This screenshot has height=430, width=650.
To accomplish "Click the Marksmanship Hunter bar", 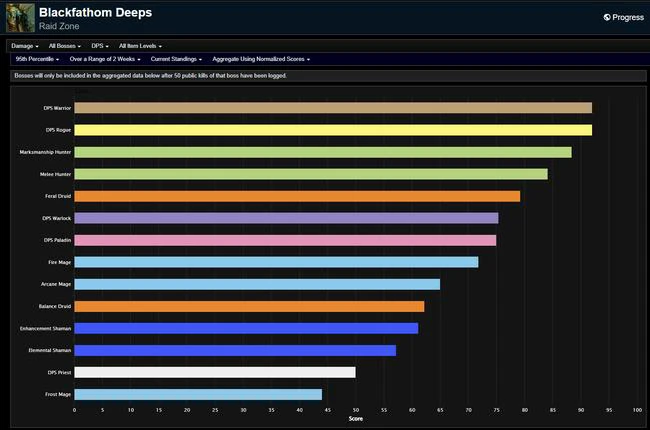I will point(323,152).
